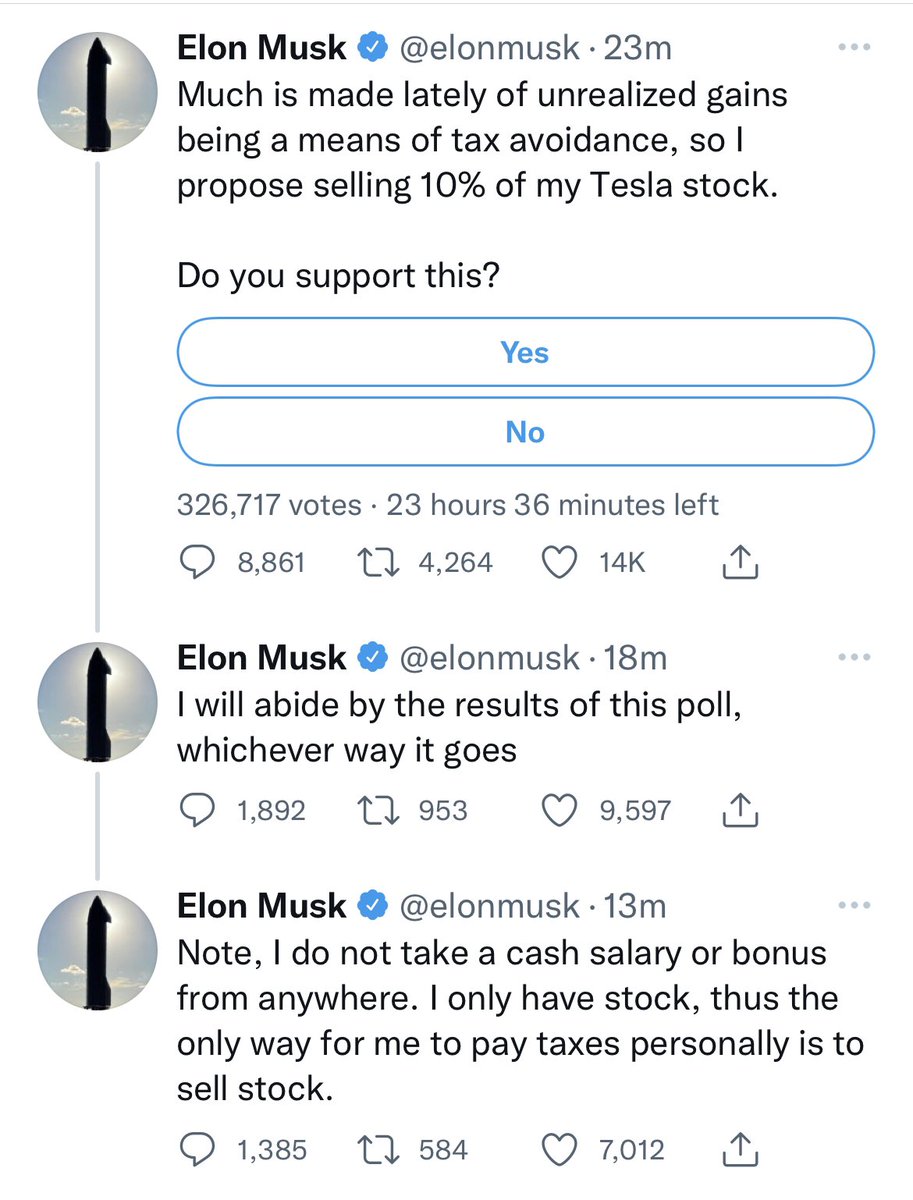Open more options on the poll tweet

(x=855, y=47)
